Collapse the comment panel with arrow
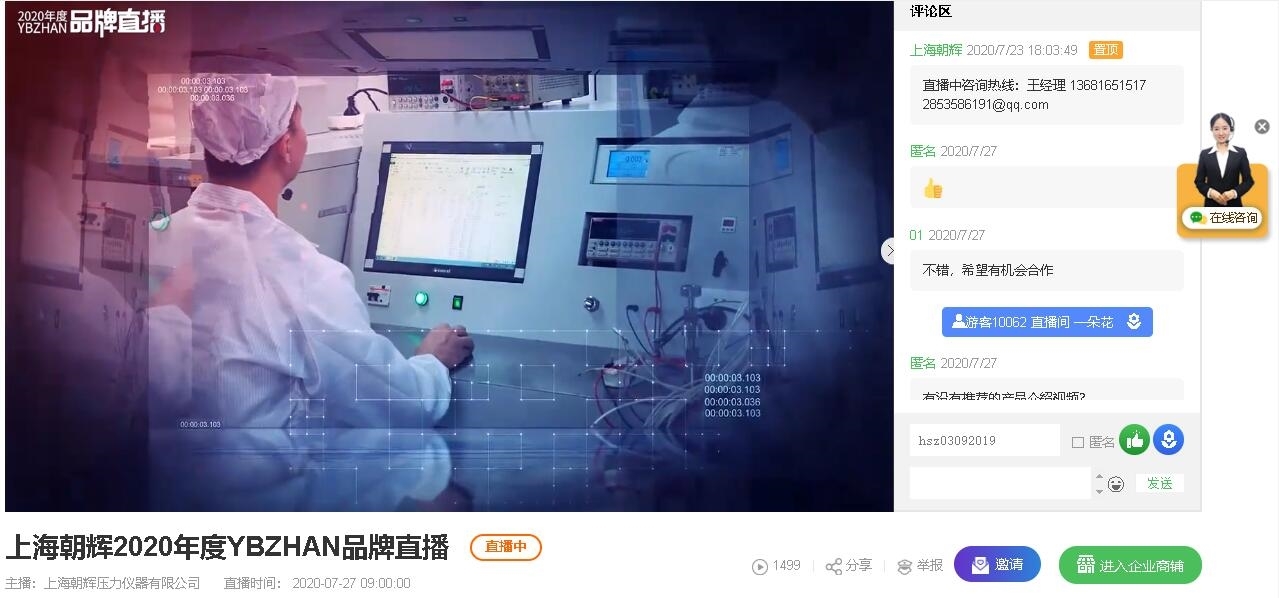This screenshot has width=1279, height=598. [888, 251]
